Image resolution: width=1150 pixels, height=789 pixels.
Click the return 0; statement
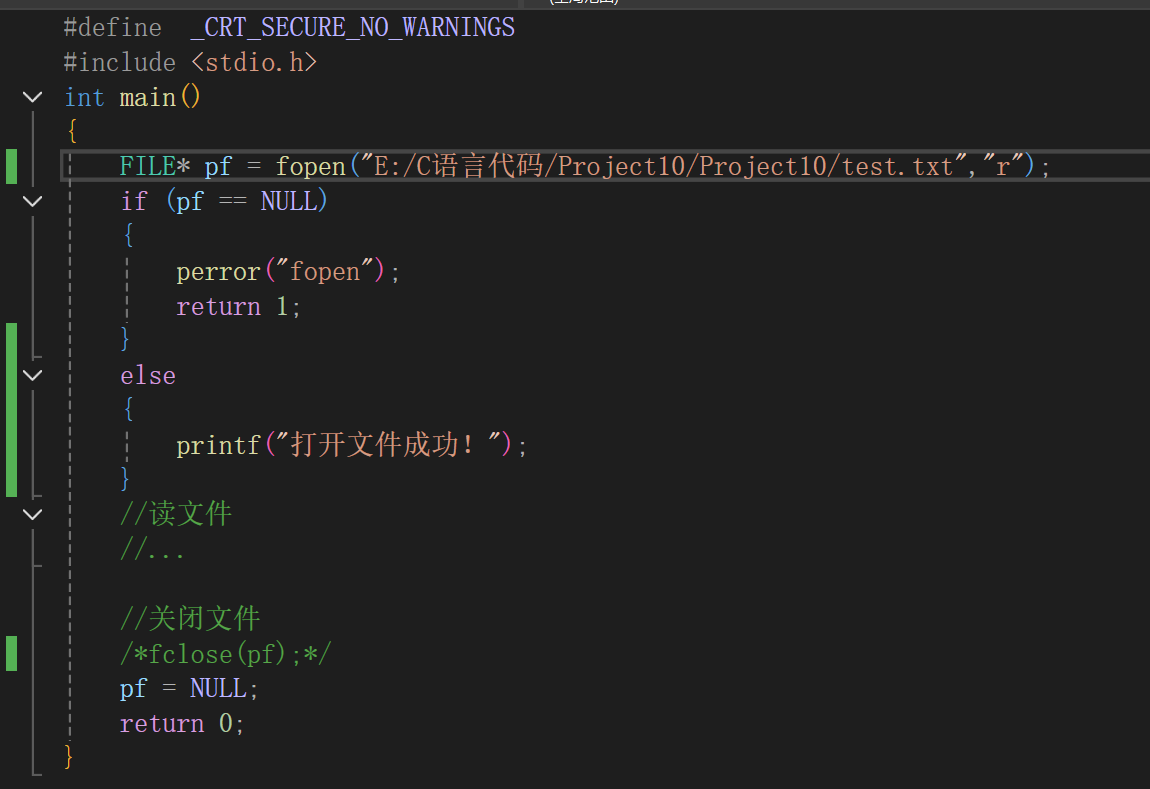click(x=182, y=724)
